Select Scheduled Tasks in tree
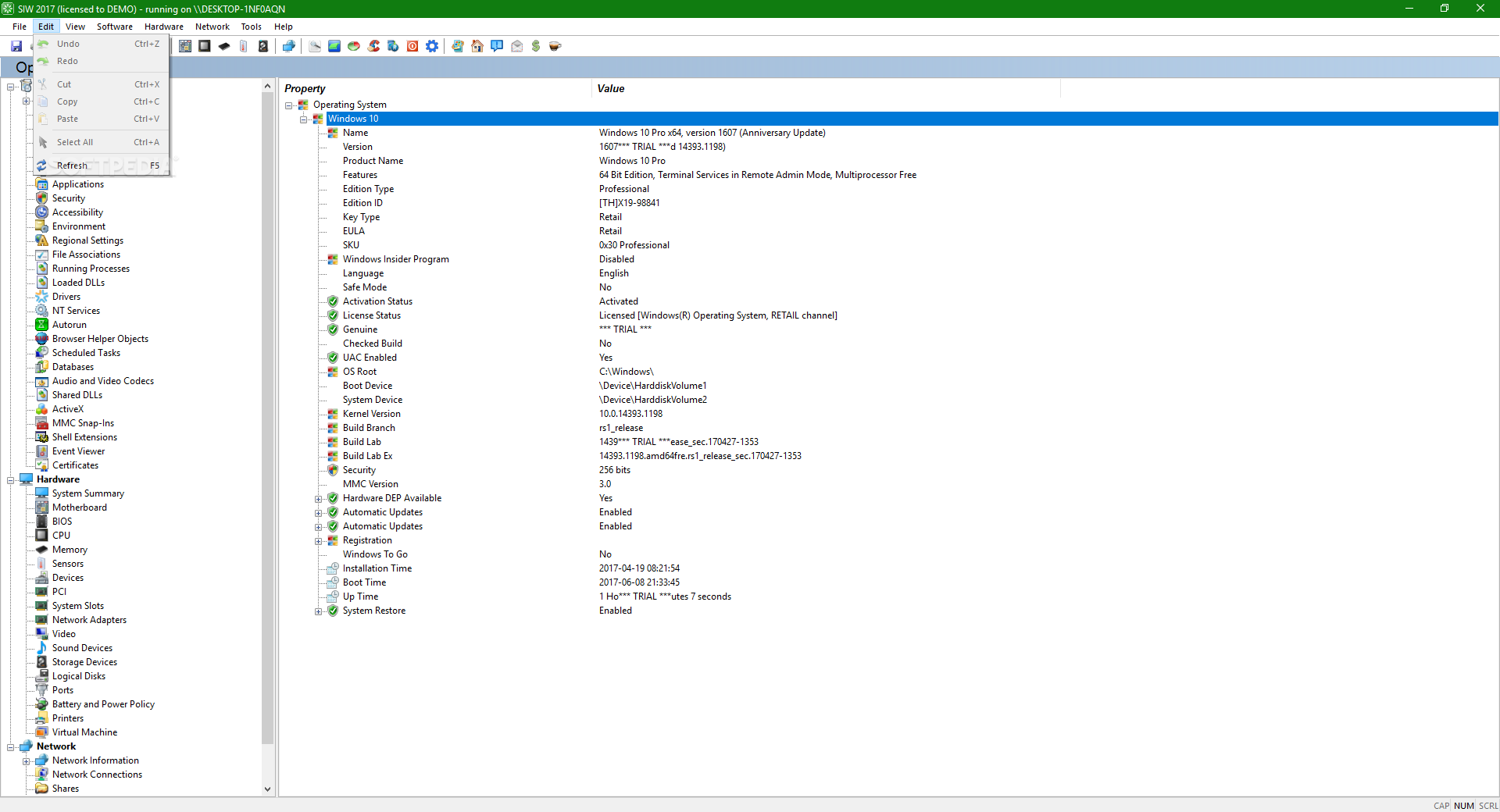Screen dimensions: 1500x812 86,353
